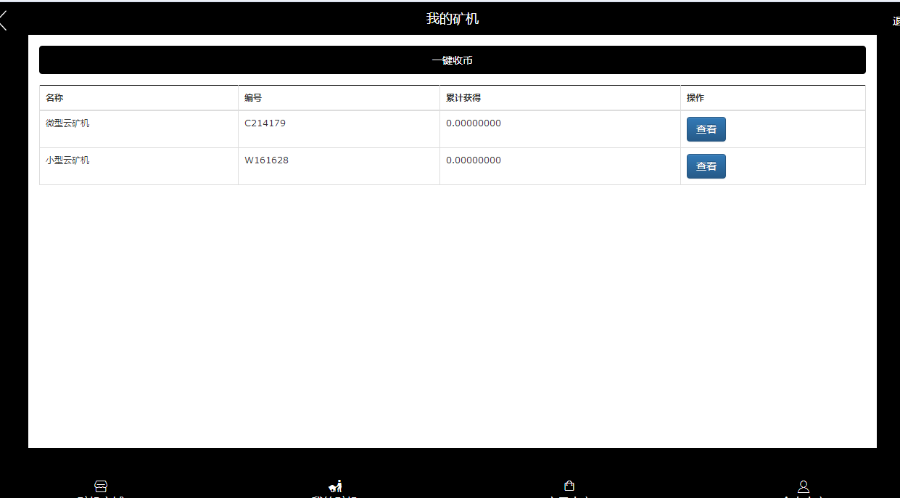
Task: Click the 一键收币 button
Action: 452,60
